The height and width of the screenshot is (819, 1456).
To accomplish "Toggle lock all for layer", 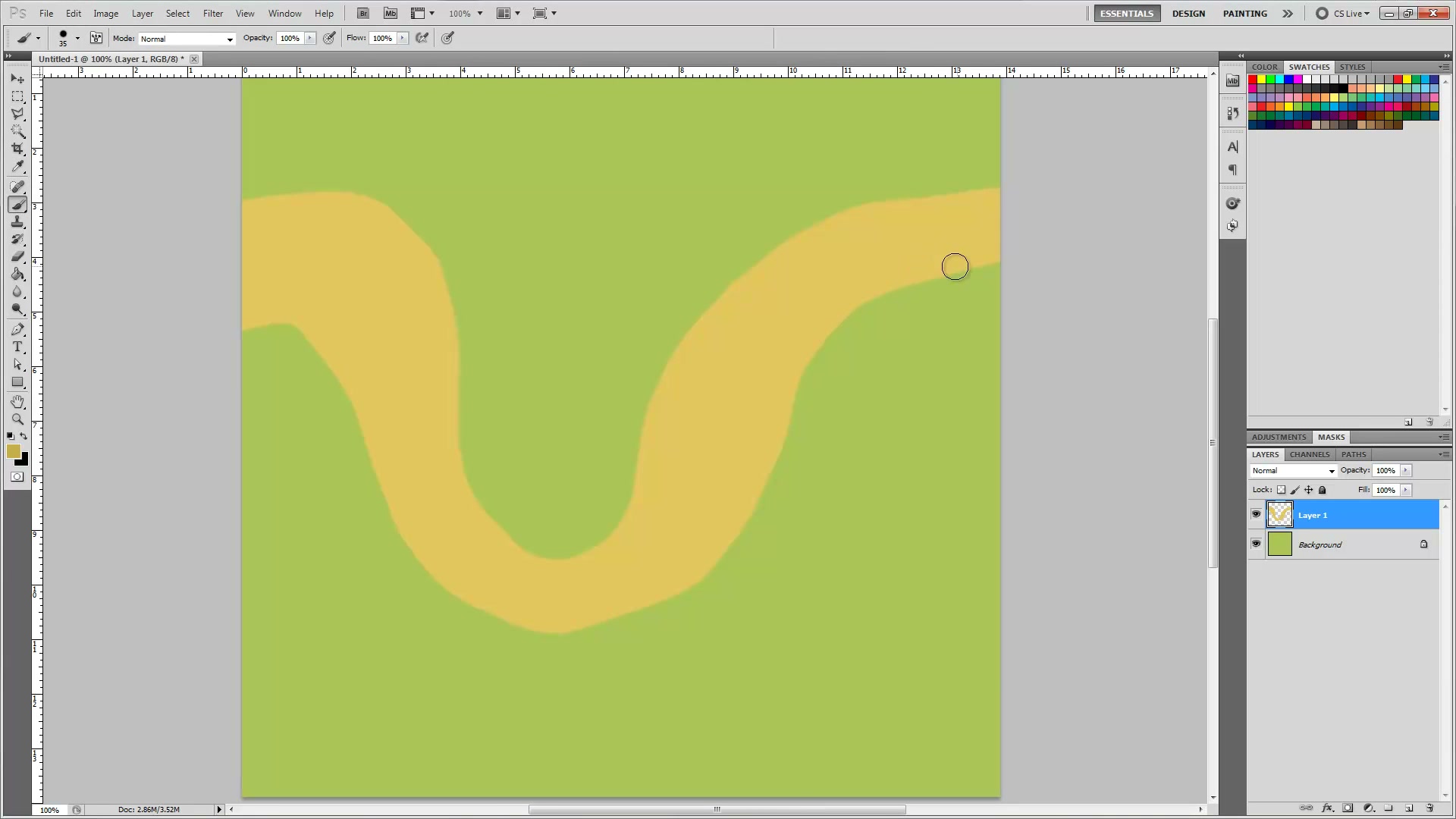I will click(x=1323, y=490).
